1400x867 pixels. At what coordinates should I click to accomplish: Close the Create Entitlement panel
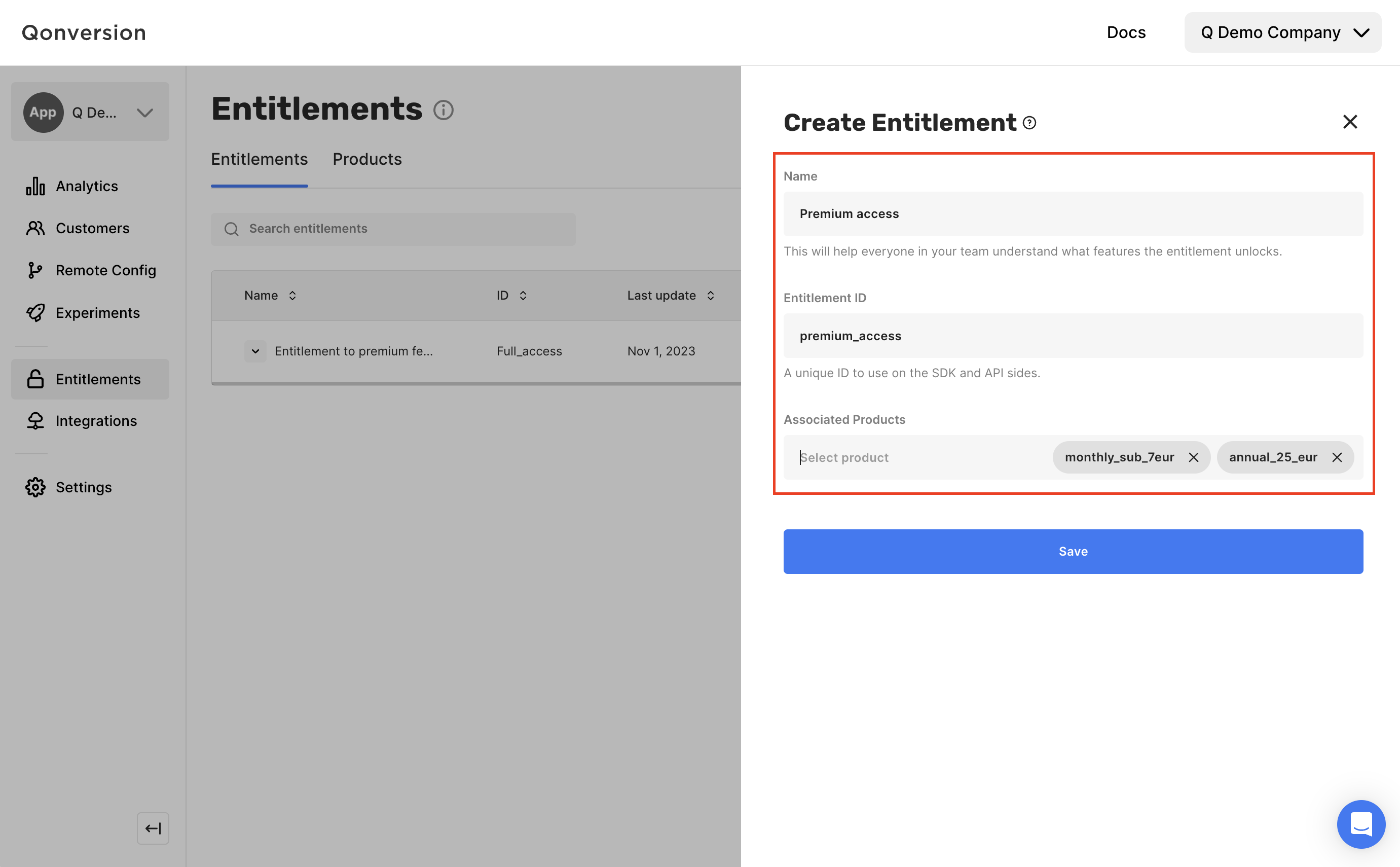(x=1349, y=122)
